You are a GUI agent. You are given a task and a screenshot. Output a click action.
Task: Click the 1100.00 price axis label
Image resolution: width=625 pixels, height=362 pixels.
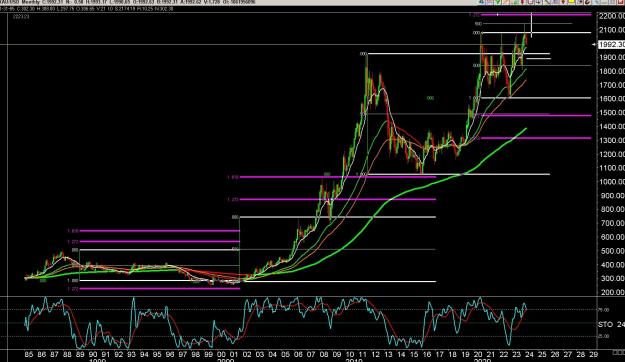611,168
